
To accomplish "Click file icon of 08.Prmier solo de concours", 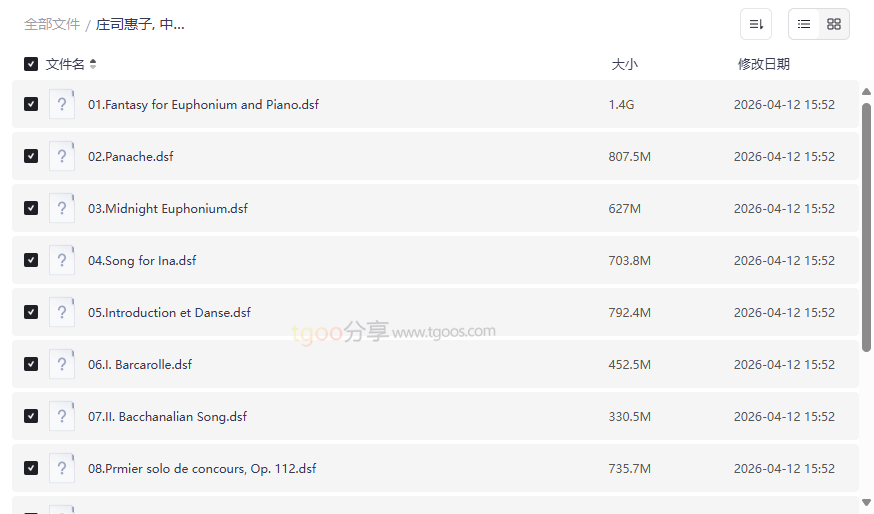I will tap(62, 468).
